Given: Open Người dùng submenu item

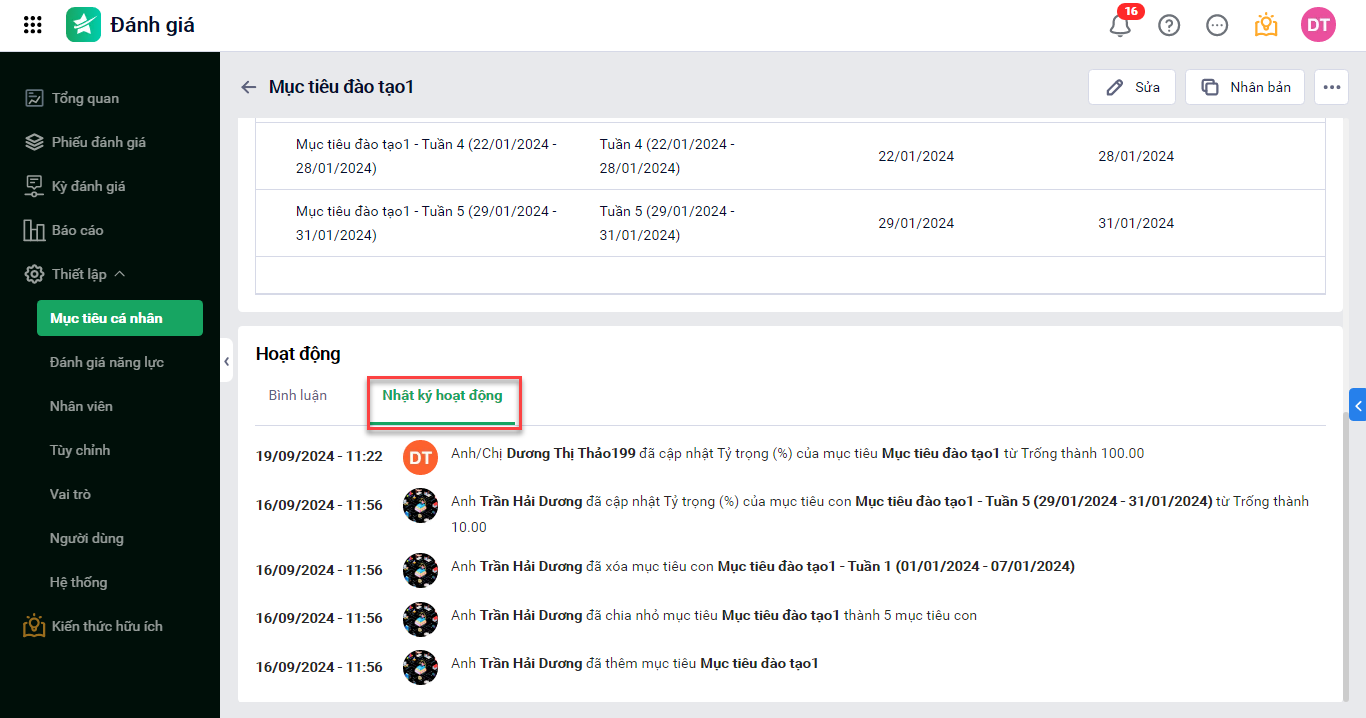Looking at the screenshot, I should [x=87, y=538].
